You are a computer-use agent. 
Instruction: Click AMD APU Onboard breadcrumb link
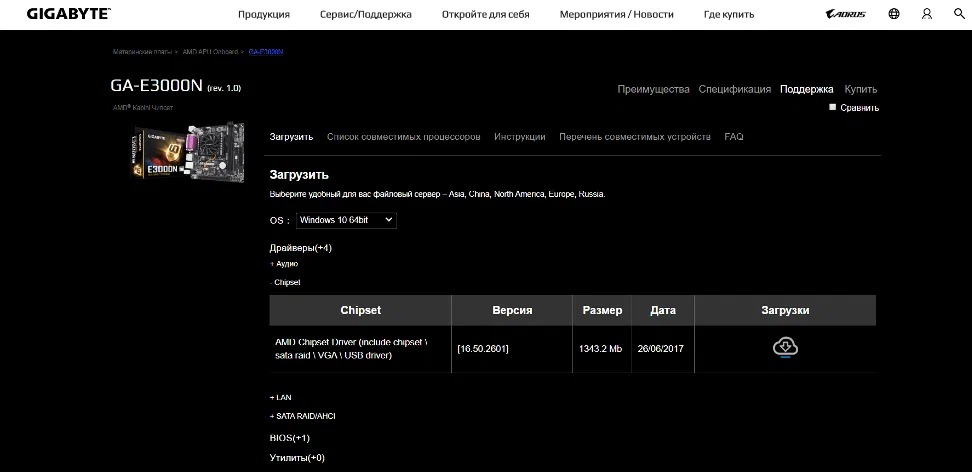(210, 52)
